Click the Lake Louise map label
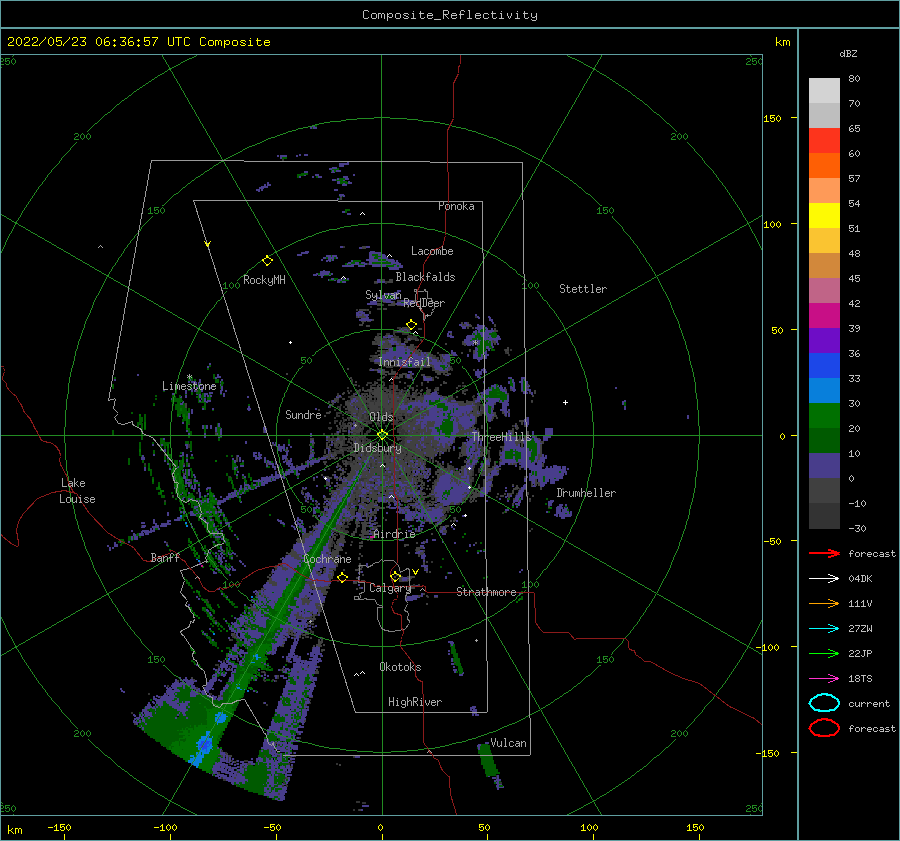This screenshot has width=900, height=841. coord(77,491)
